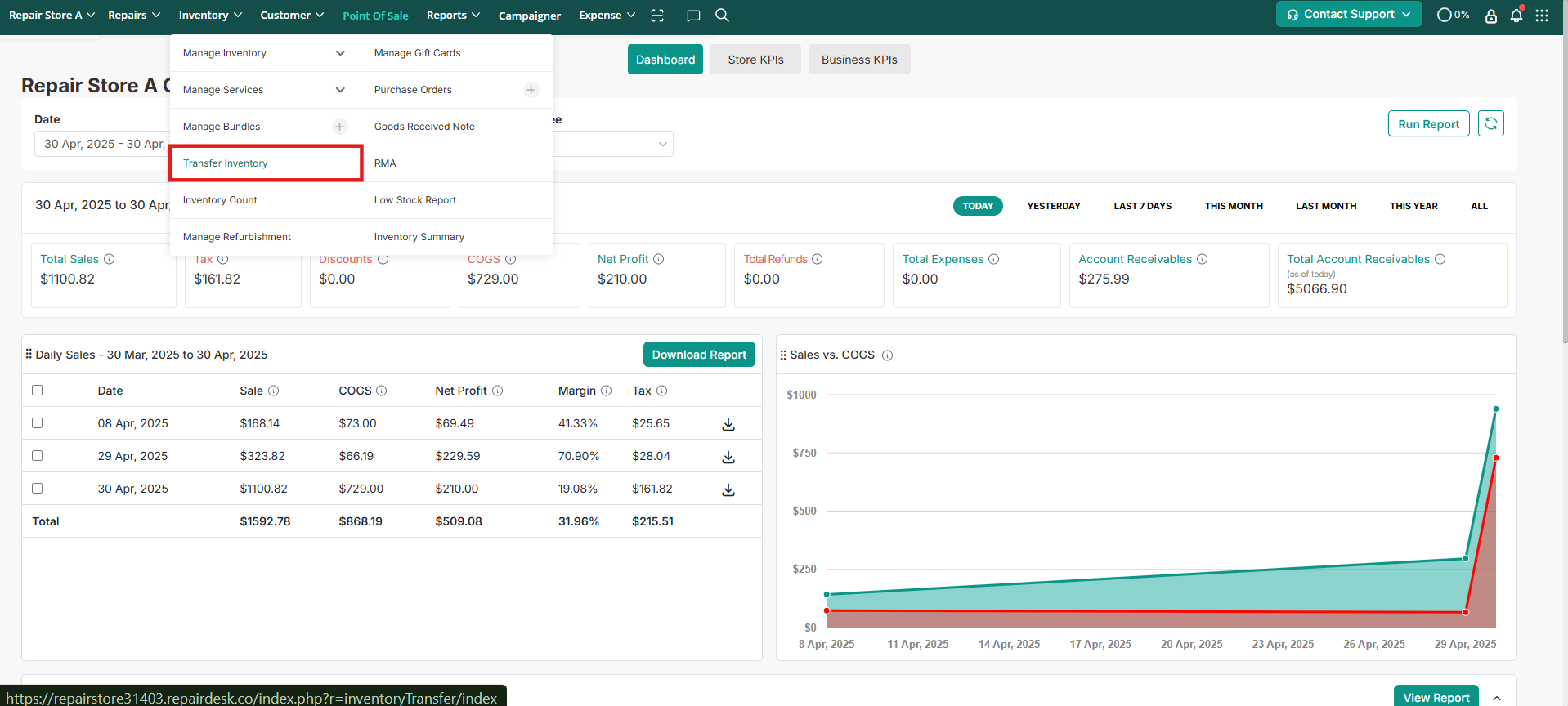Click the Run Report button
This screenshot has height=706, width=1568.
pyautogui.click(x=1428, y=124)
